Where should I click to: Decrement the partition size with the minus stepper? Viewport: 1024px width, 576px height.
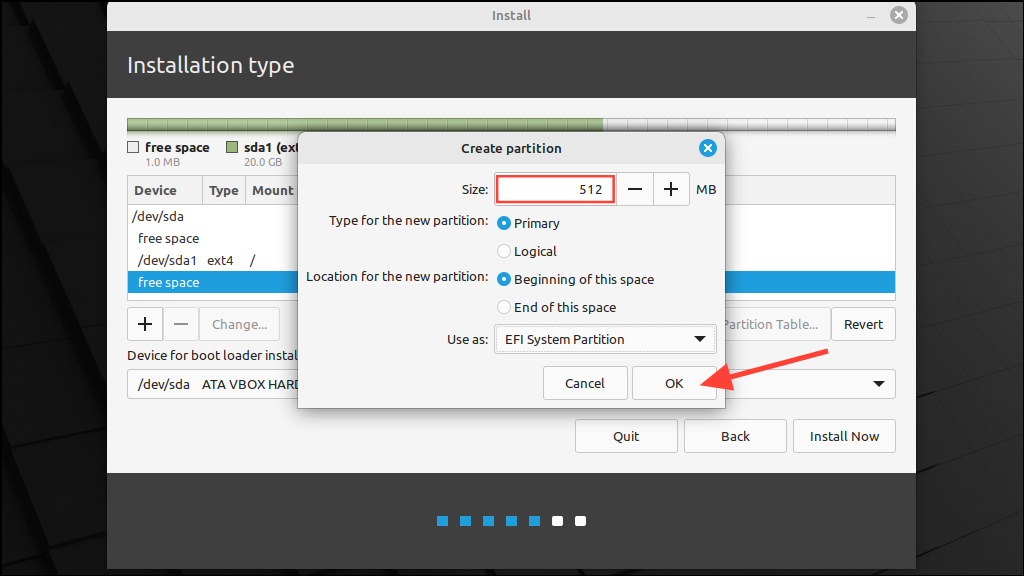[x=635, y=188]
